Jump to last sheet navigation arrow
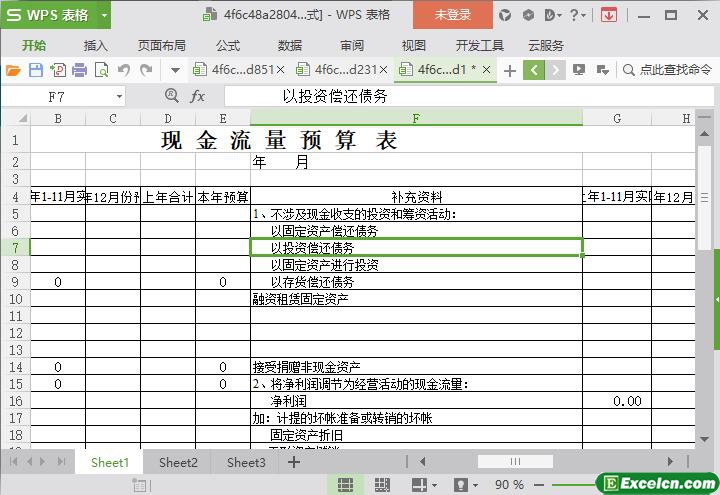 point(62,461)
